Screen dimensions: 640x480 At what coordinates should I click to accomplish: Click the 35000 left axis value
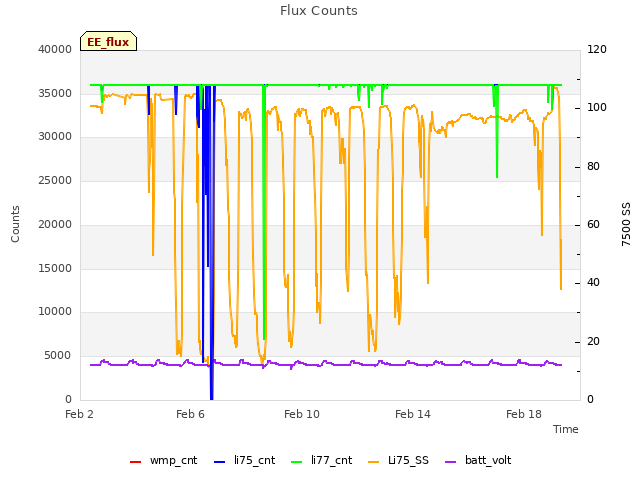pos(55,93)
